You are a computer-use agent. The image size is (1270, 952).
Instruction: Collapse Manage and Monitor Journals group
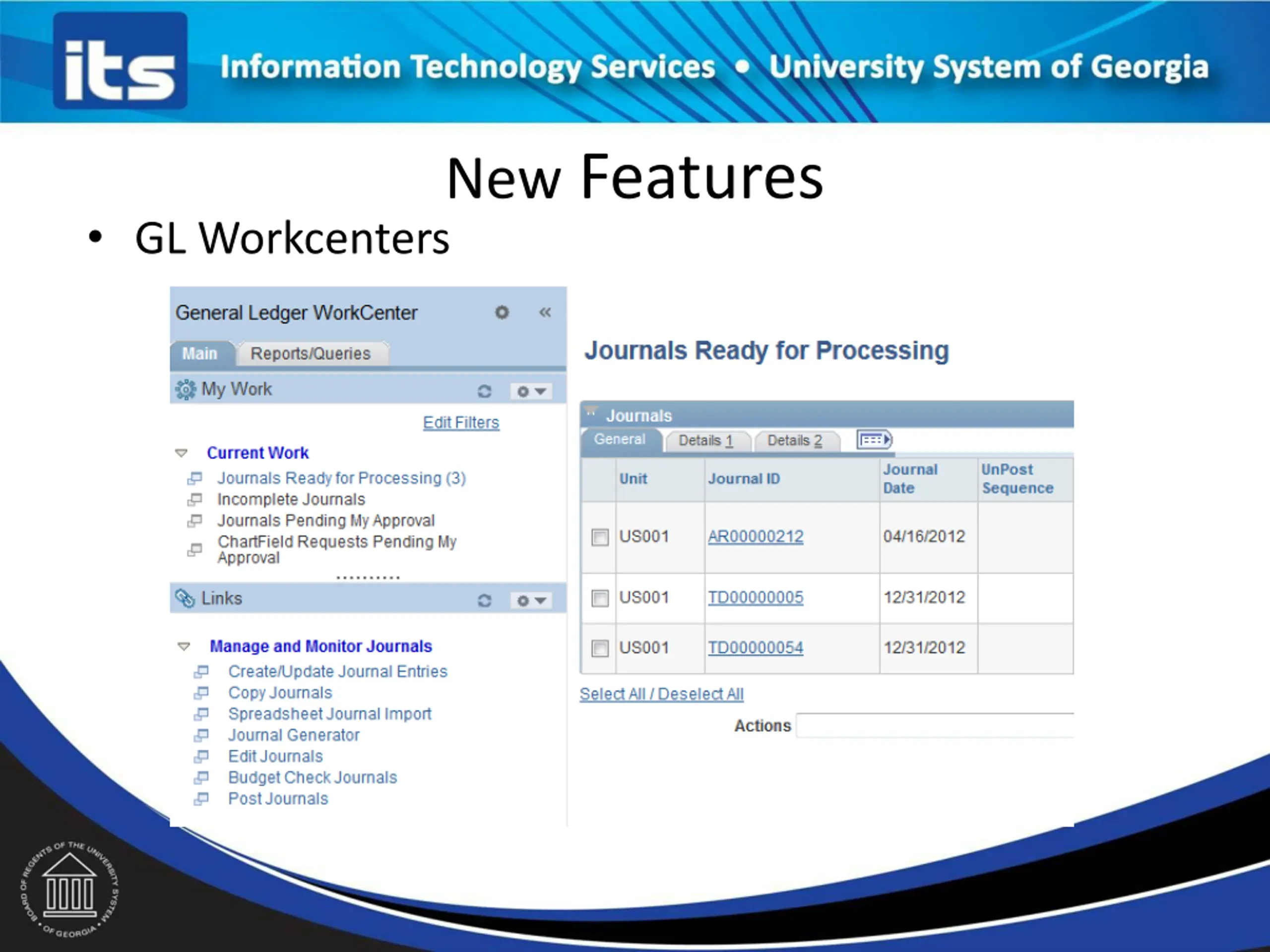pyautogui.click(x=184, y=647)
